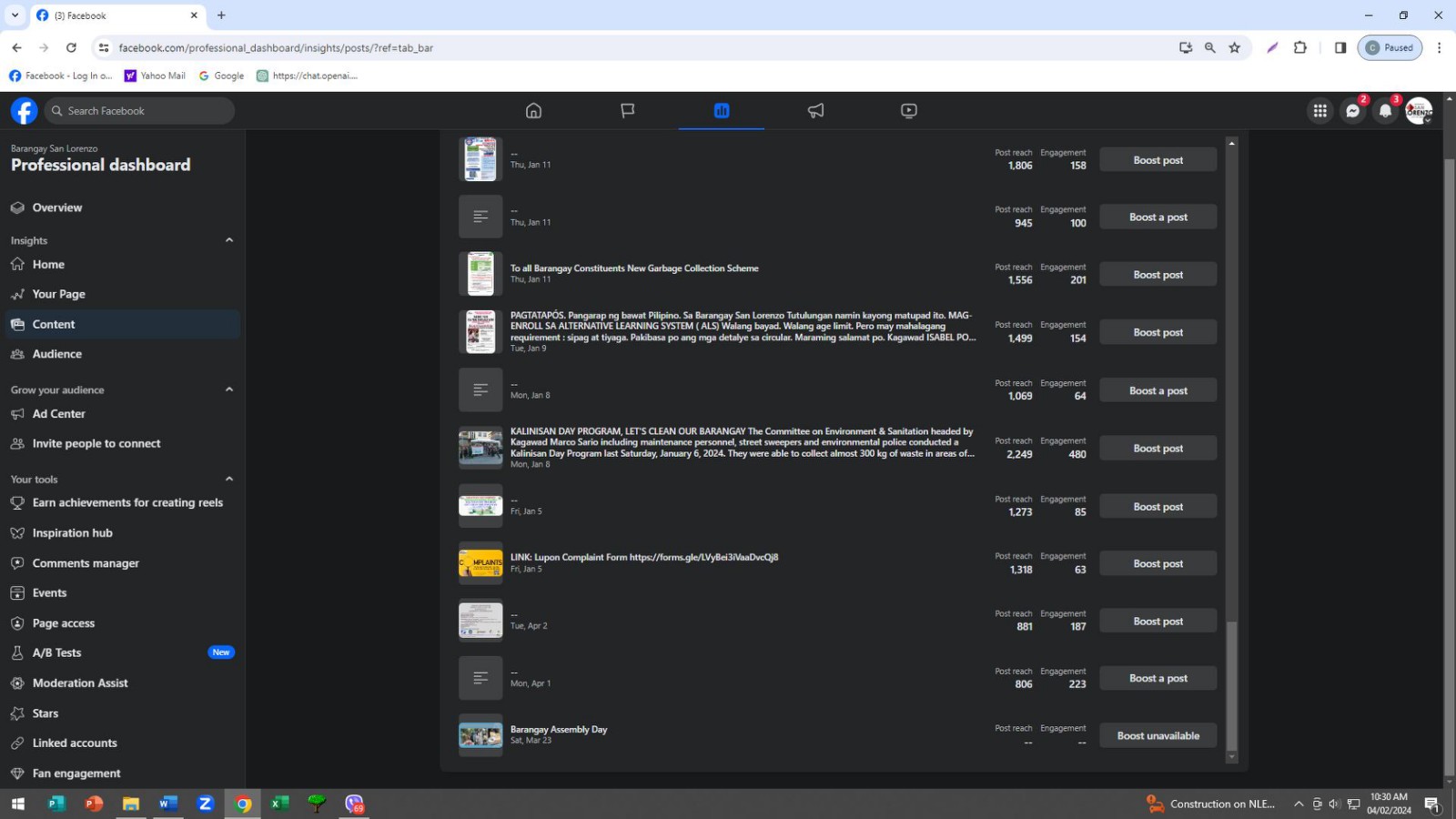Viewport: 1456px width, 819px height.
Task: Open the Barangay Assembly Day post thumbnail
Action: [480, 735]
